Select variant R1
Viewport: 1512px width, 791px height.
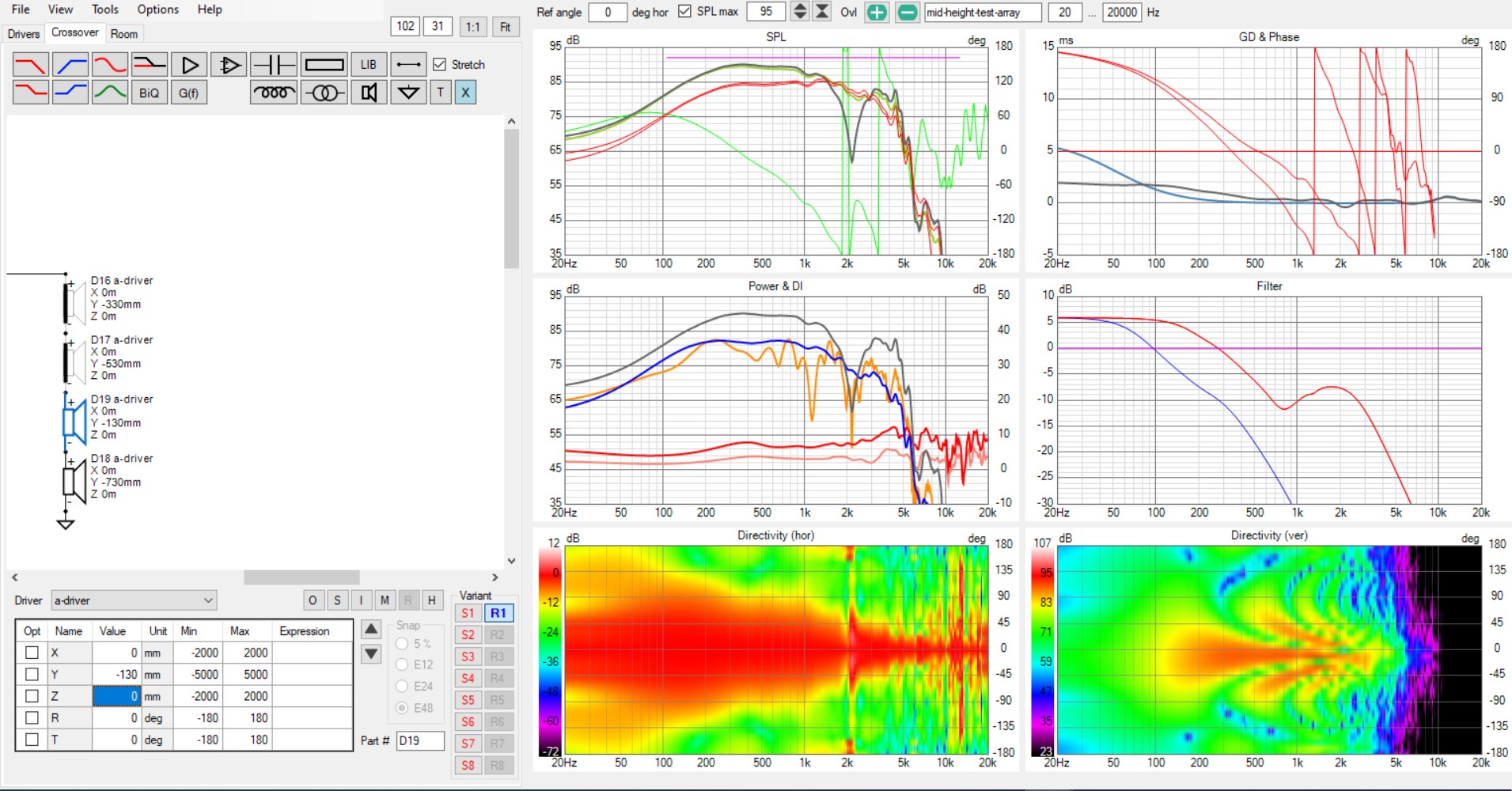pyautogui.click(x=498, y=613)
